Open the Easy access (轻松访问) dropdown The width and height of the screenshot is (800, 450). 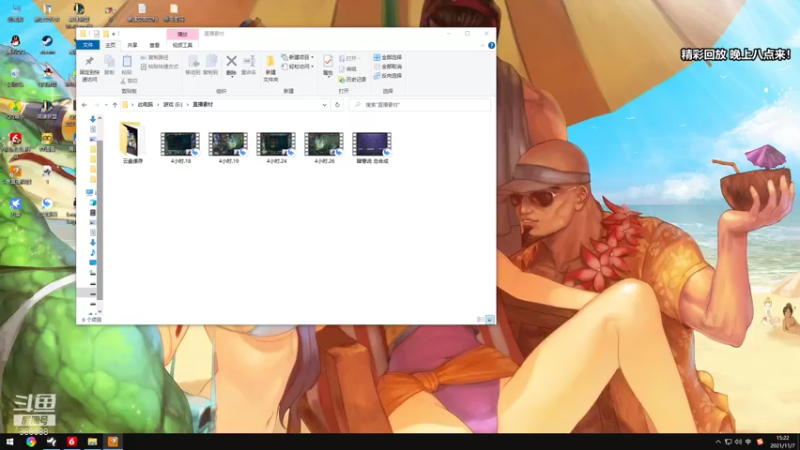(298, 66)
